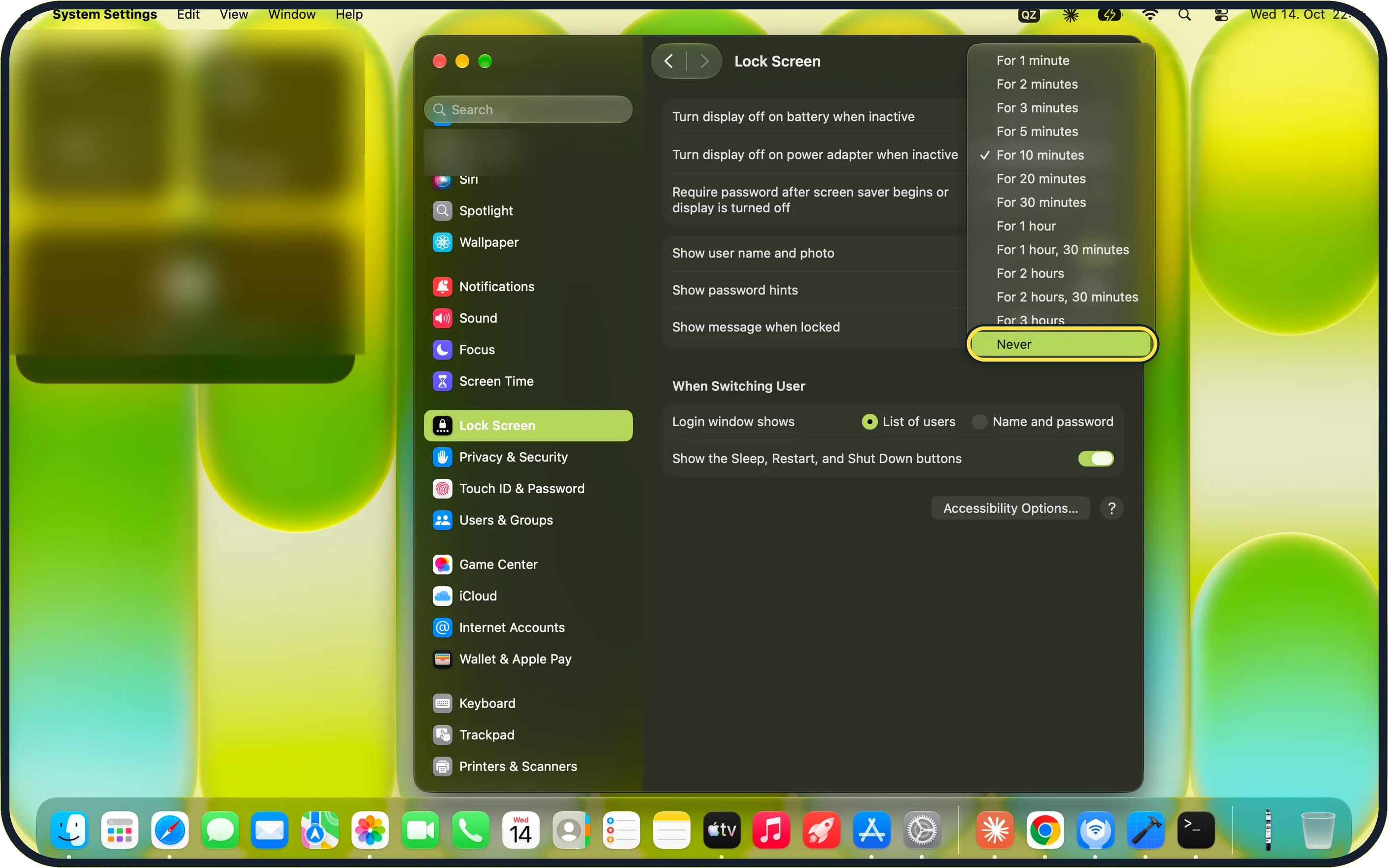This screenshot has width=1388, height=868.
Task: Open Wallet & Apple Pay settings
Action: click(528, 659)
